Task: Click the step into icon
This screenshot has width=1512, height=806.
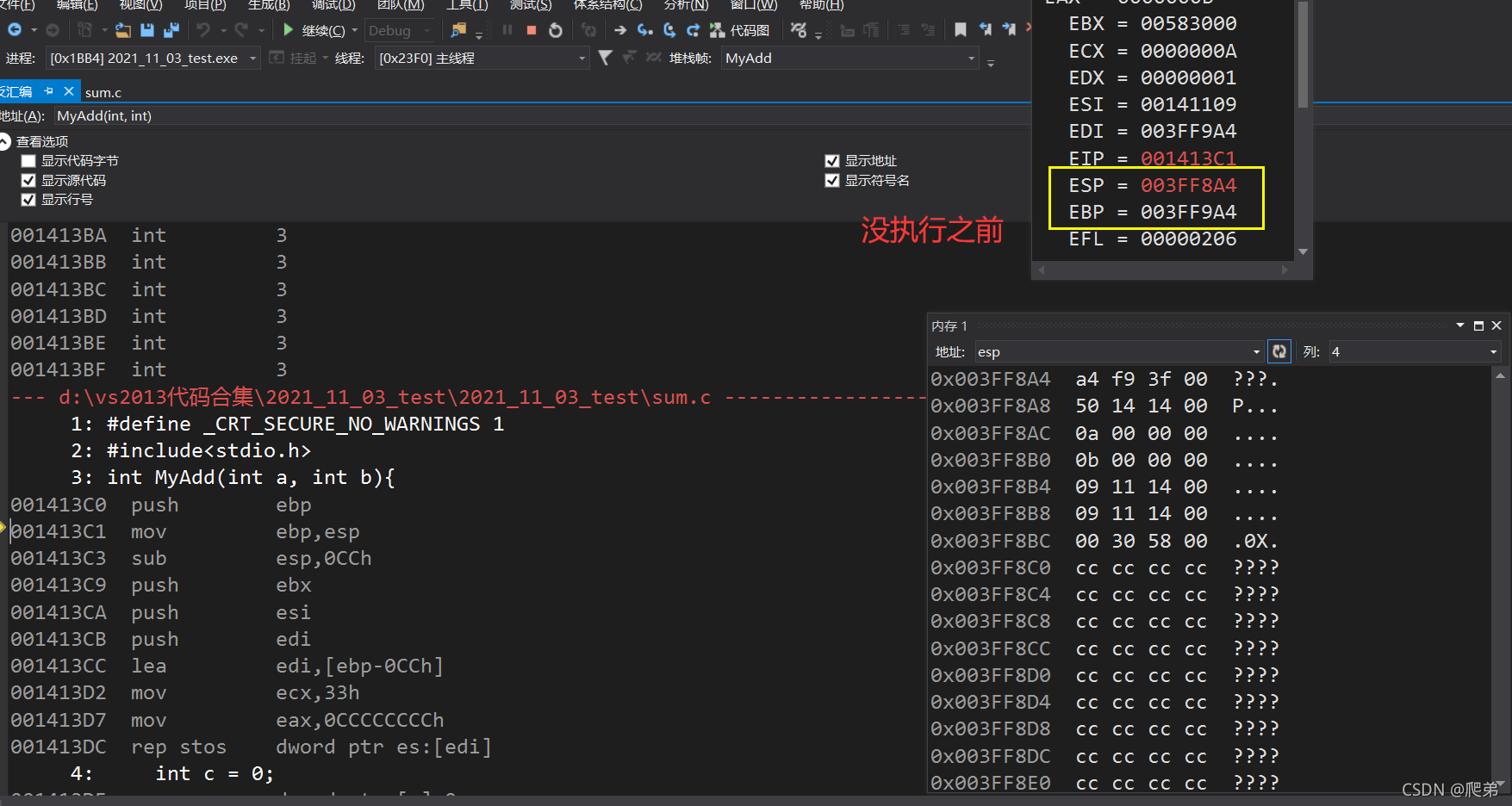Action: pyautogui.click(x=644, y=30)
